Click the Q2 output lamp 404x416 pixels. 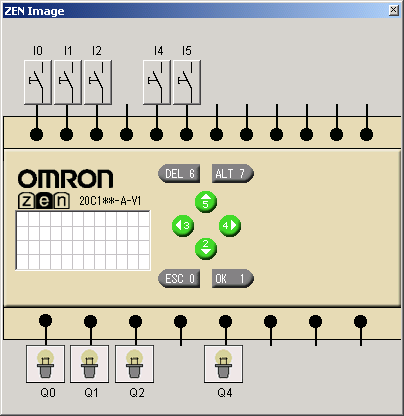click(x=134, y=364)
